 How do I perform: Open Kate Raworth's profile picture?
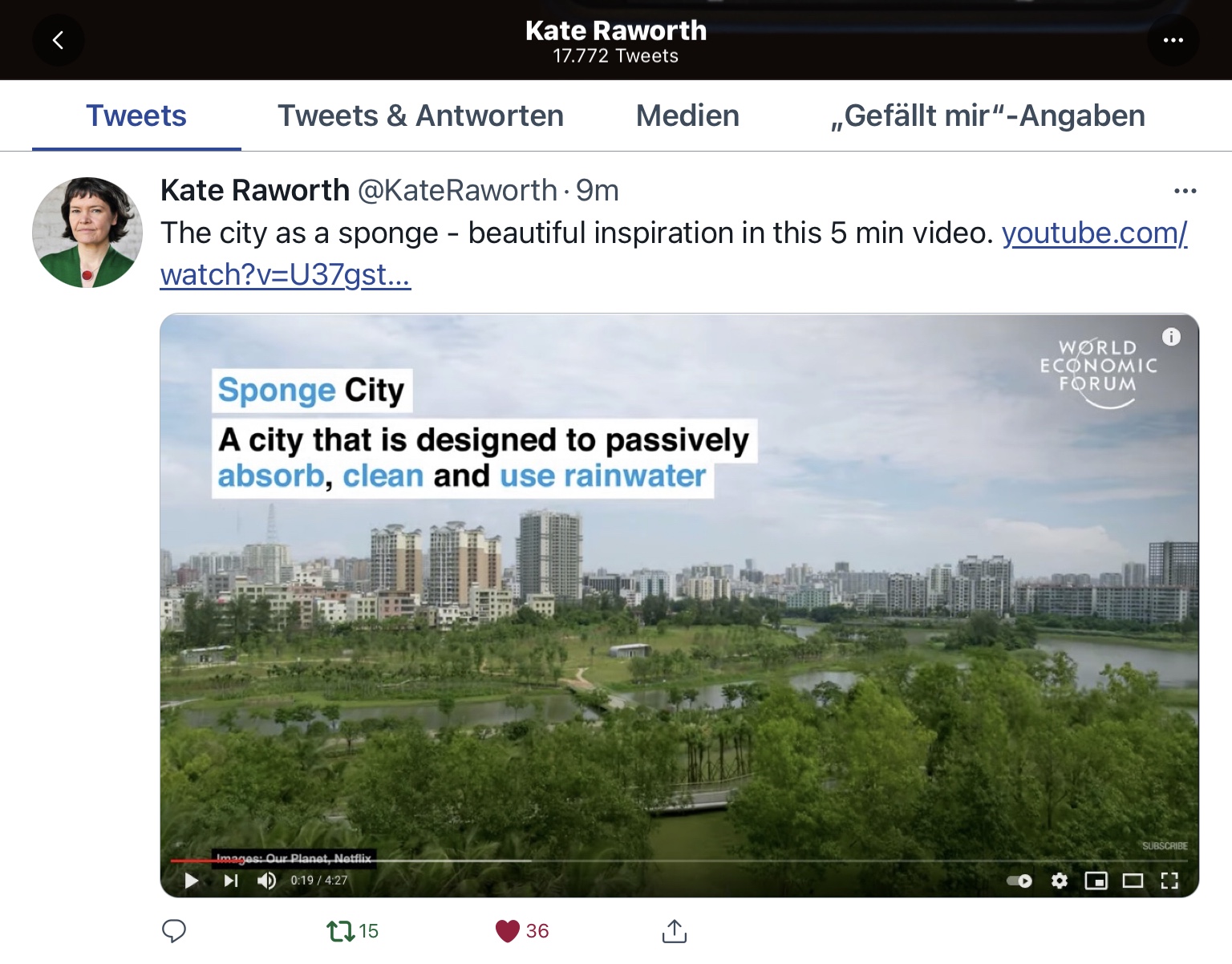pos(87,233)
